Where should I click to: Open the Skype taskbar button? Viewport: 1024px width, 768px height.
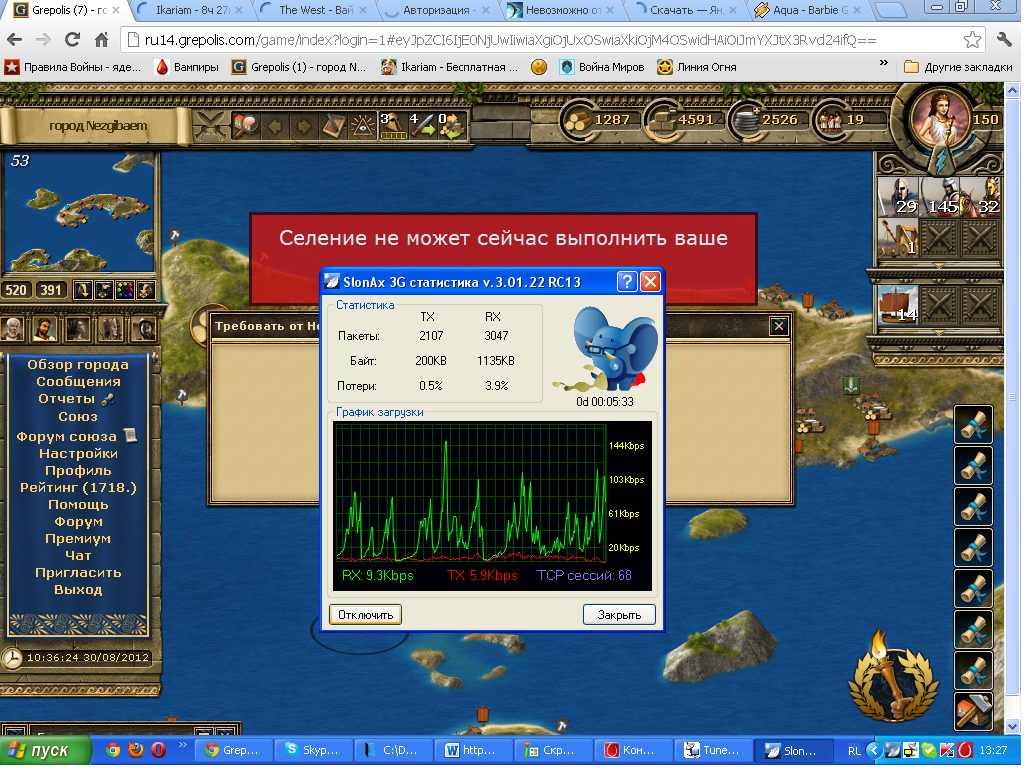pos(313,750)
